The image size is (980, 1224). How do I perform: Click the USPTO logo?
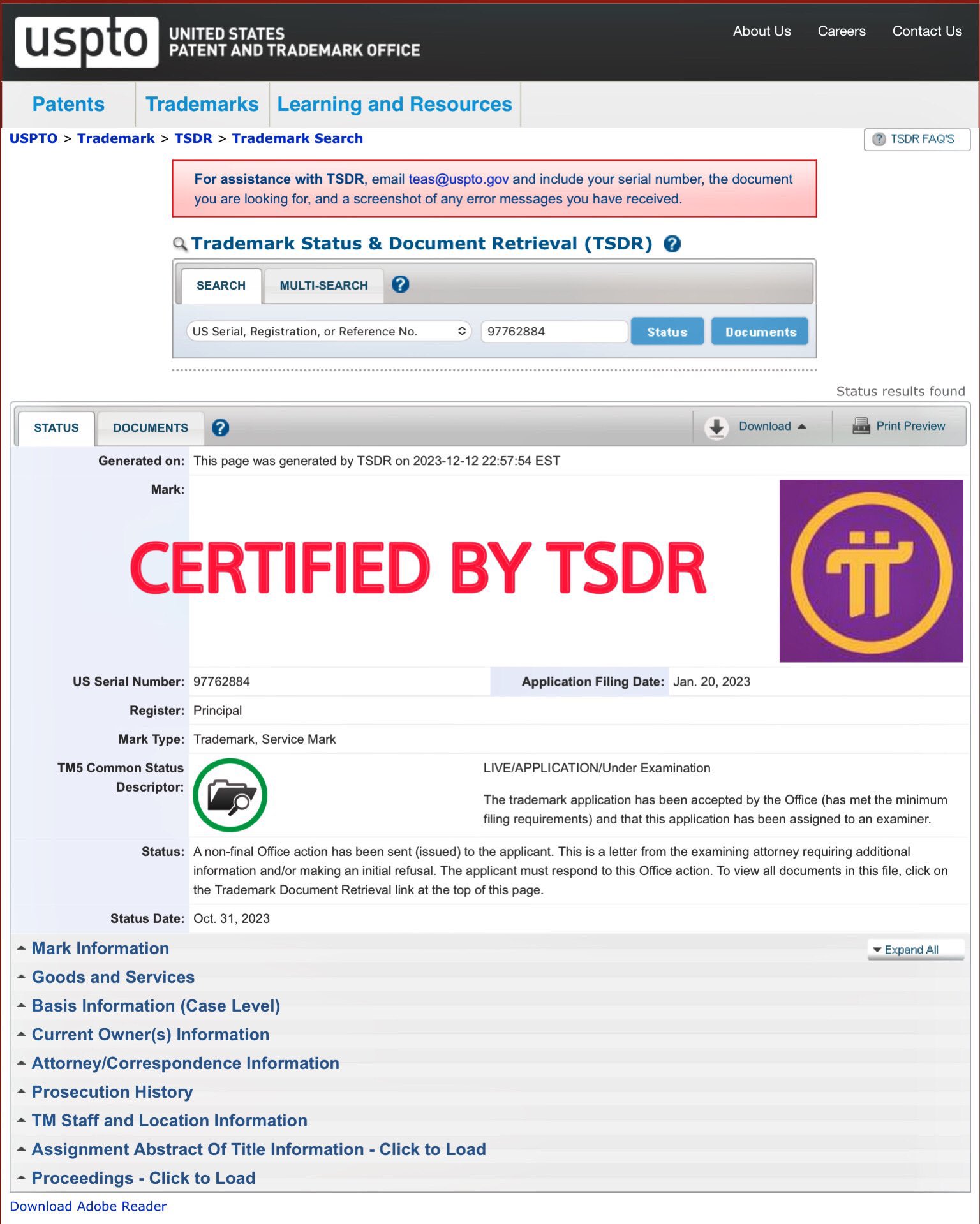[87, 41]
